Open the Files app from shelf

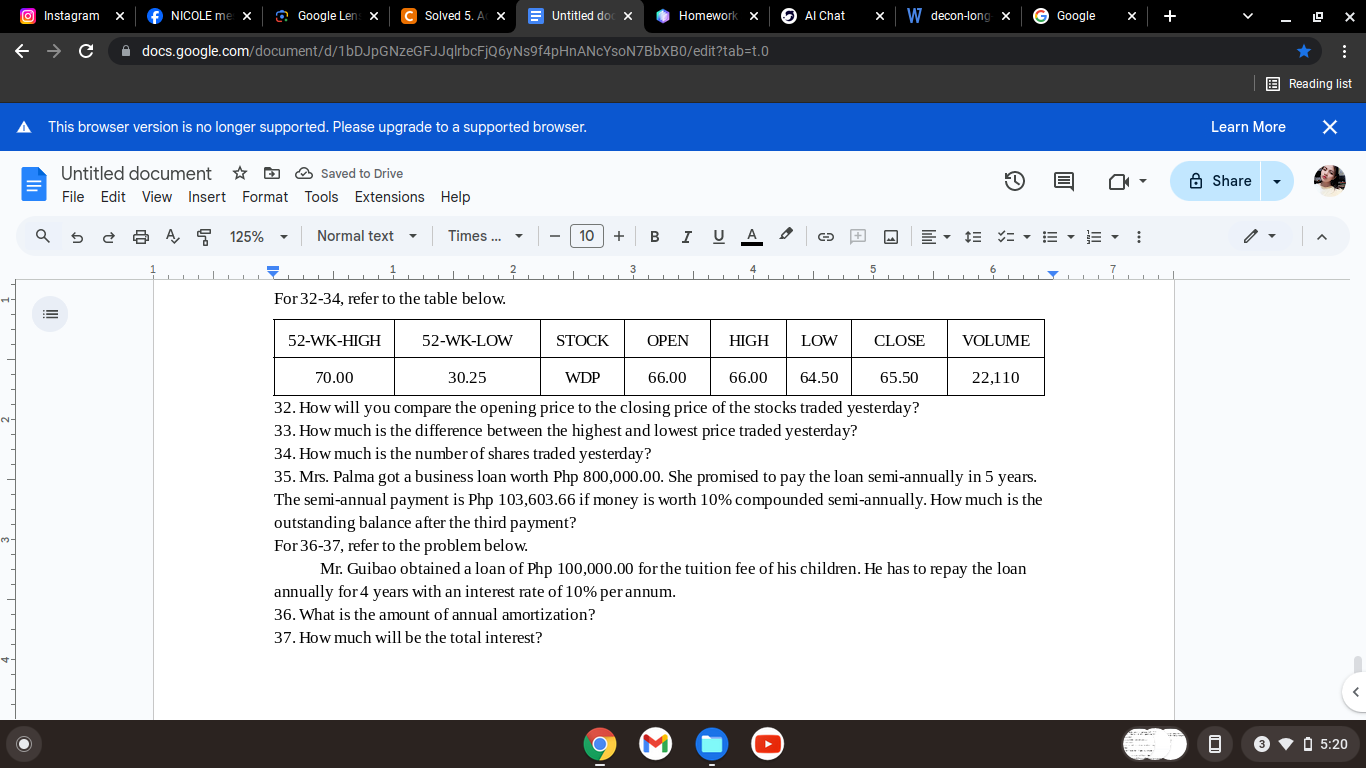coord(711,744)
